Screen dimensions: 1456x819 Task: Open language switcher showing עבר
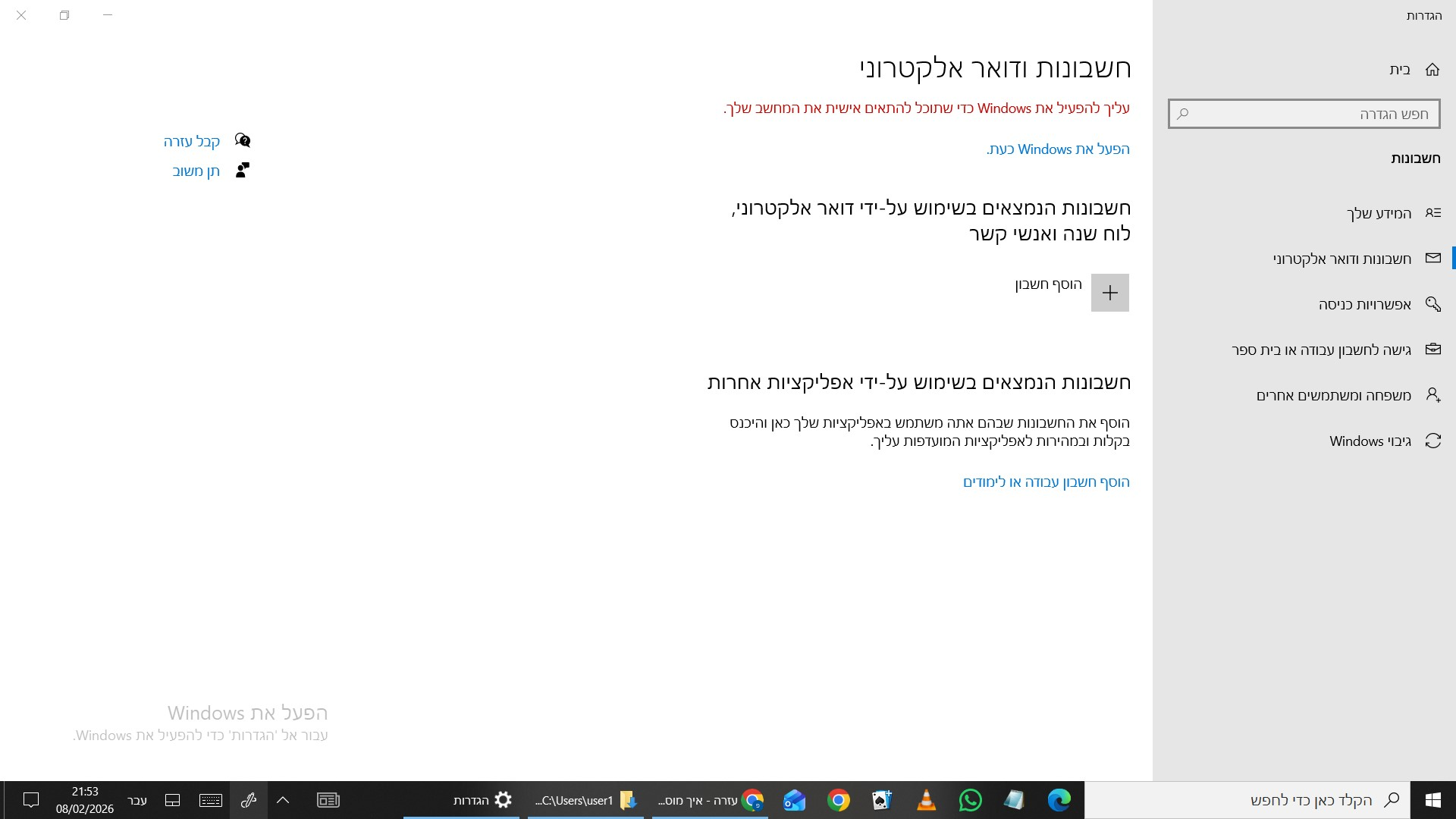pos(136,800)
